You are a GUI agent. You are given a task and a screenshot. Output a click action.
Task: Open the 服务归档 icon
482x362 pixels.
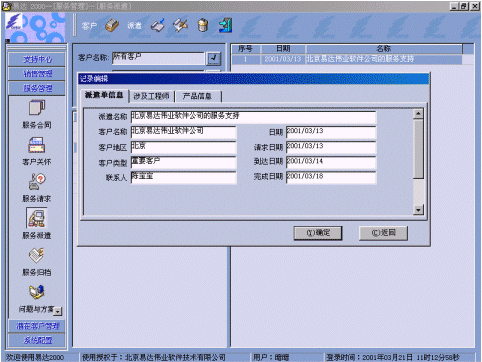pyautogui.click(x=37, y=256)
